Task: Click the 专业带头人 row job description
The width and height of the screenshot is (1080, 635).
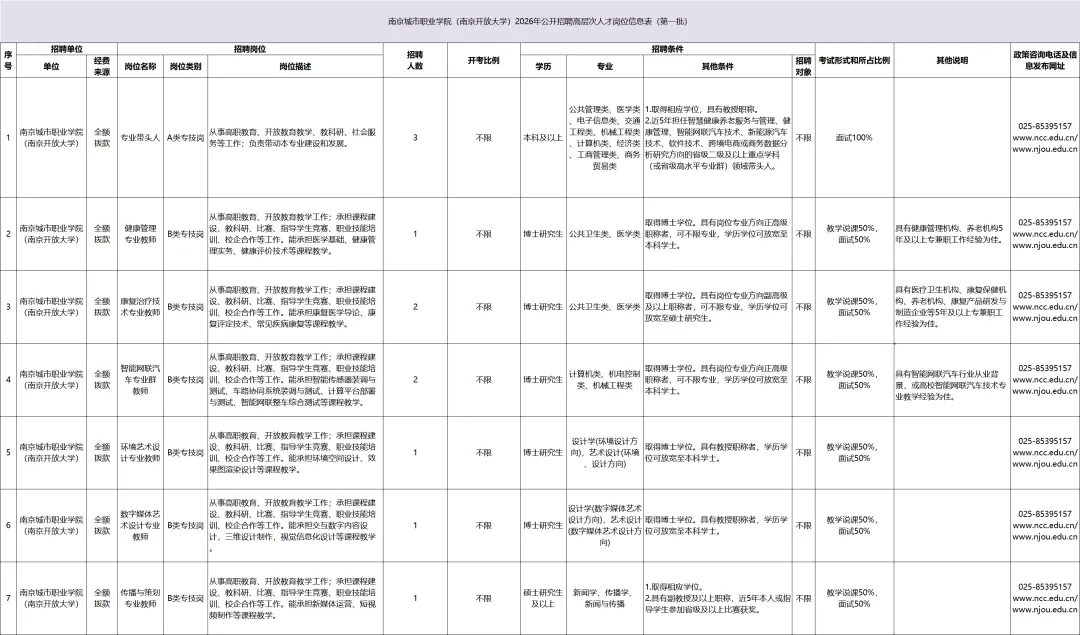Action: [295, 138]
